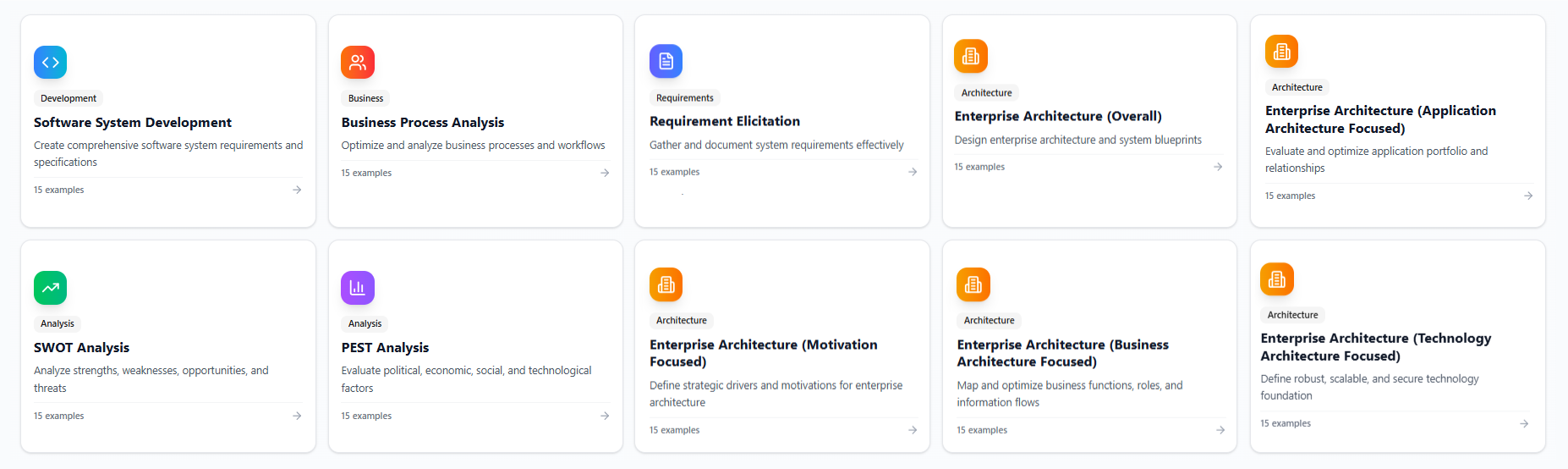Click the Business category tag
This screenshot has width=1568, height=469.
[x=365, y=98]
